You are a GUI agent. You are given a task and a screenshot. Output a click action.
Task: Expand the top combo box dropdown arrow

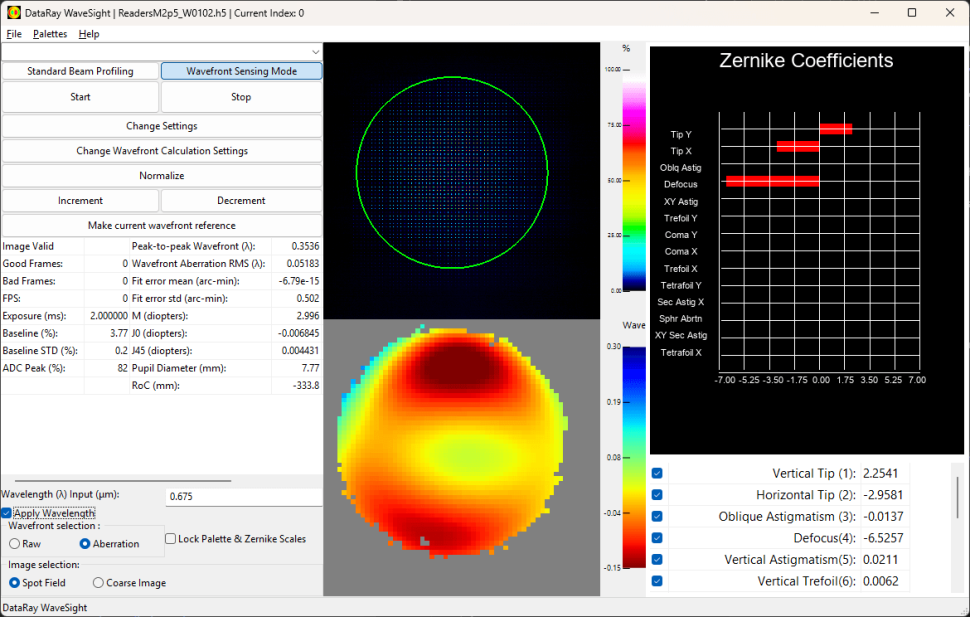pyautogui.click(x=315, y=52)
